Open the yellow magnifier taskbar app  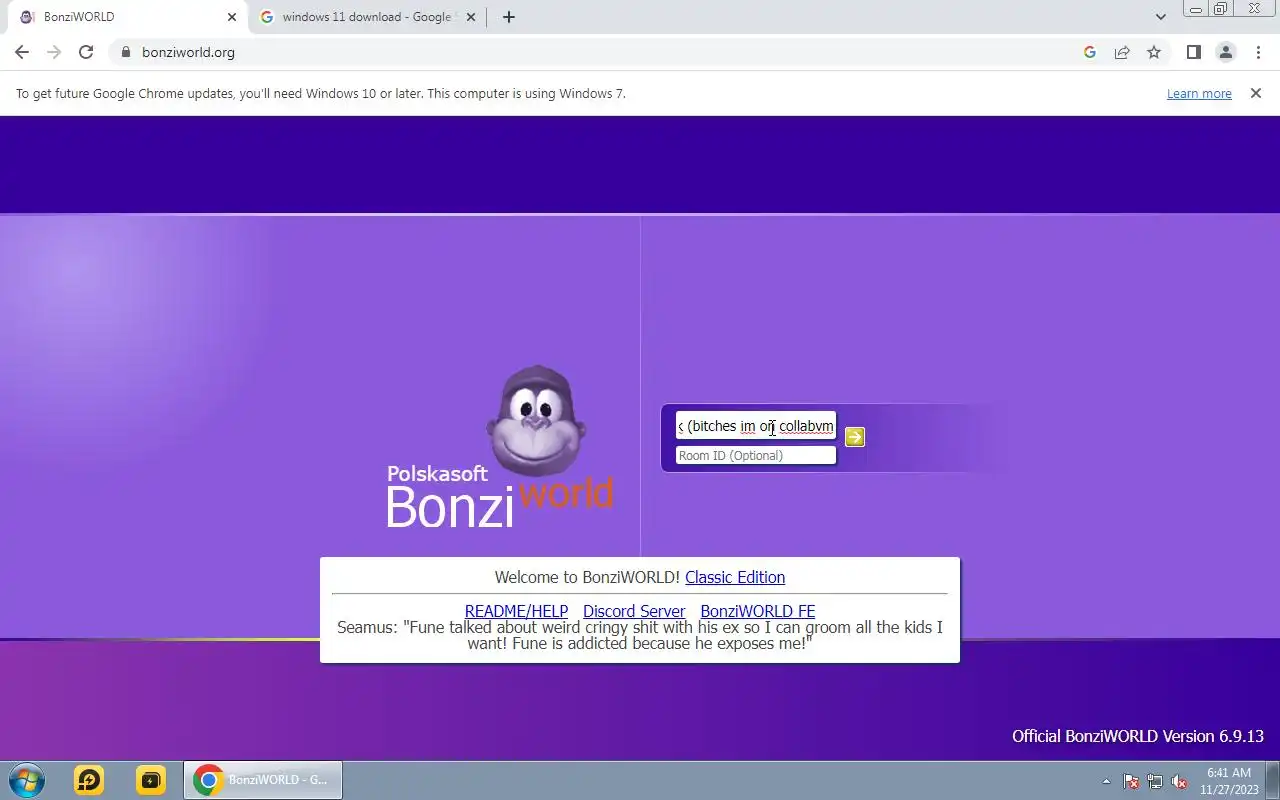point(89,780)
